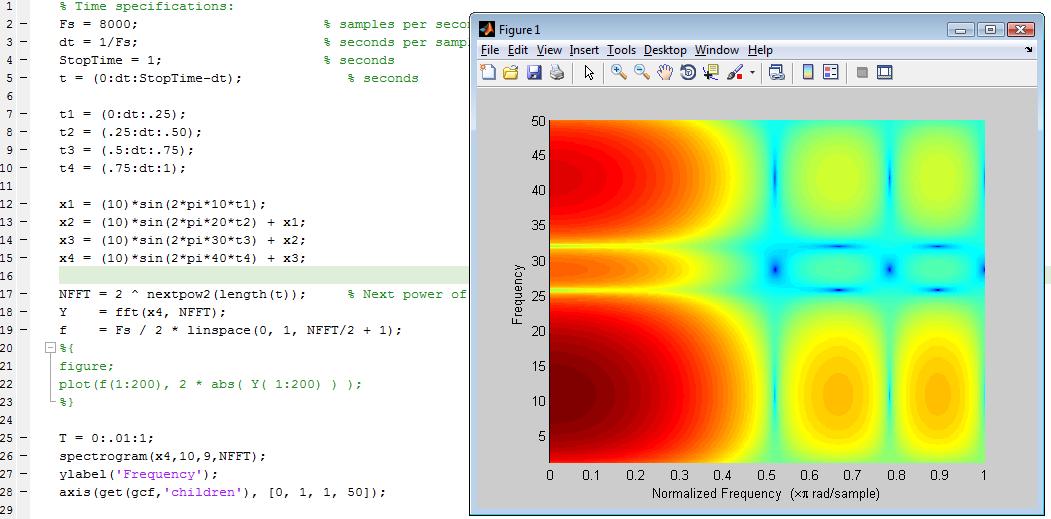Click the commented 'plot(f(1:200)...' line
The width and height of the screenshot is (1051, 519).
tap(210, 384)
